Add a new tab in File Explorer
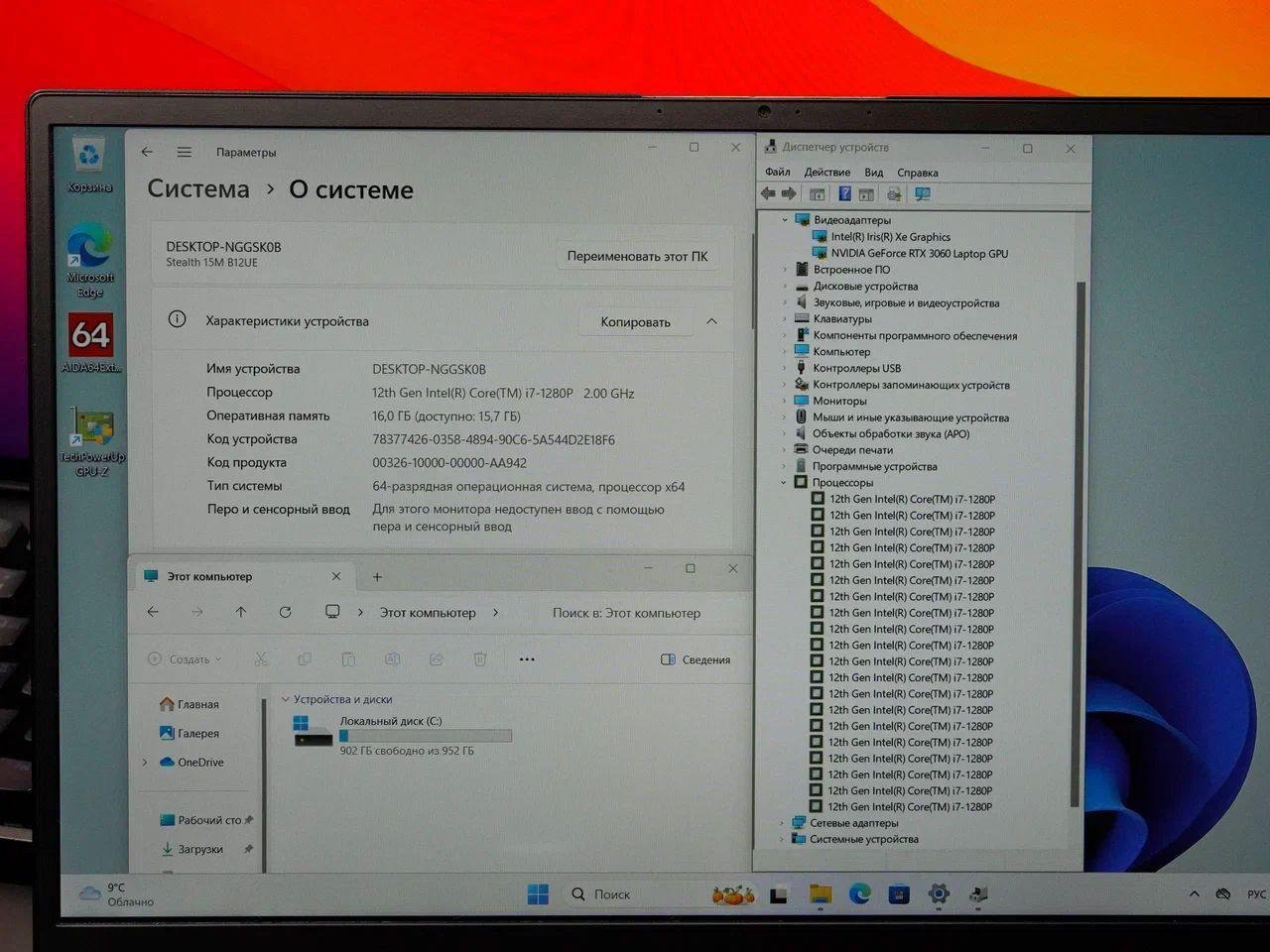The image size is (1270, 952). tap(377, 577)
